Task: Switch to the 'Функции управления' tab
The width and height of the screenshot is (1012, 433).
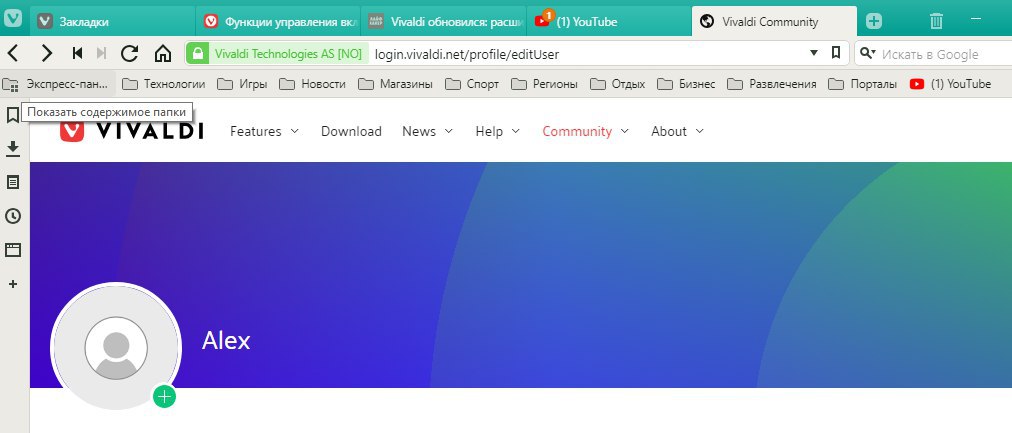Action: [x=279, y=21]
